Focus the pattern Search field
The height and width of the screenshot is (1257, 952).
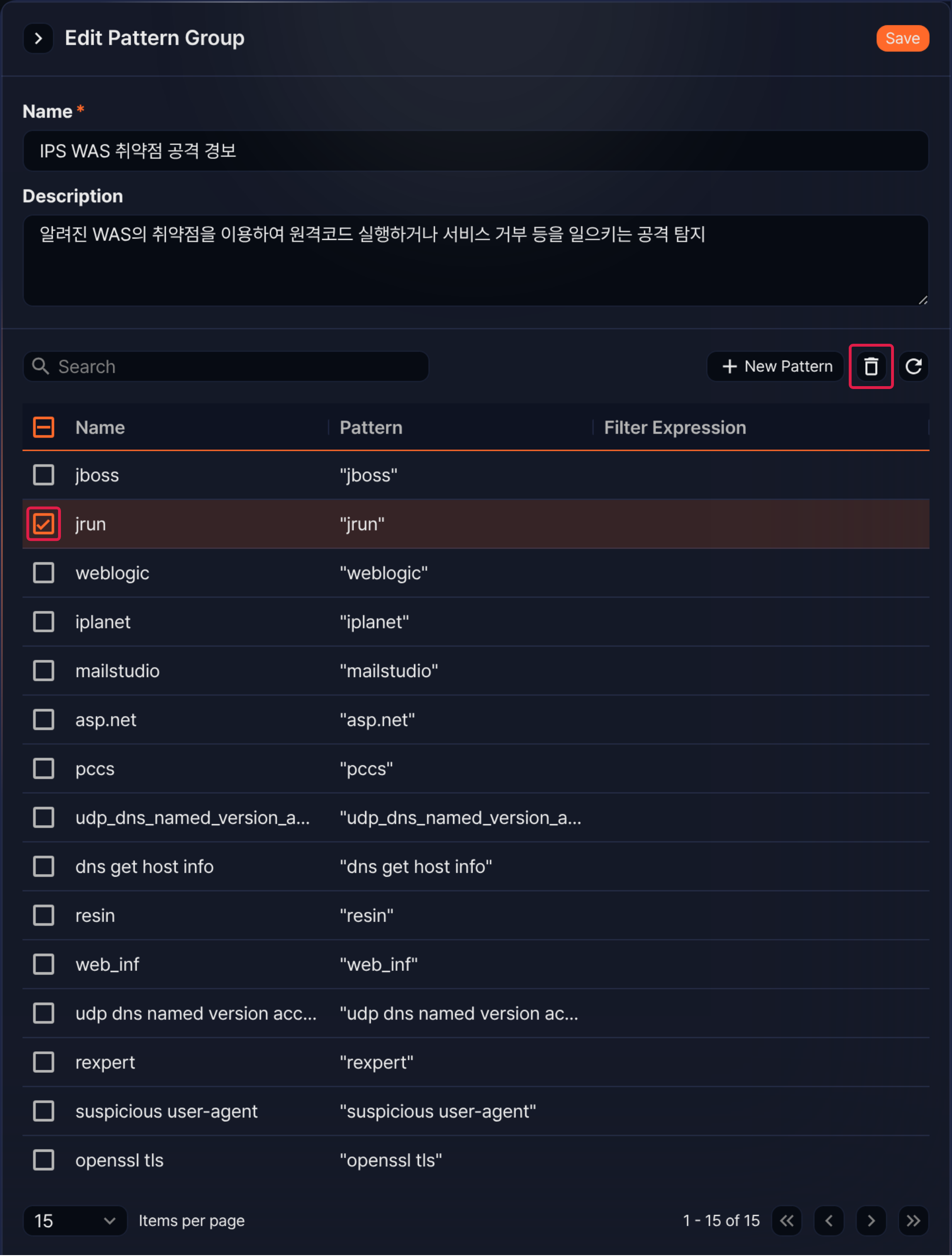[226, 367]
